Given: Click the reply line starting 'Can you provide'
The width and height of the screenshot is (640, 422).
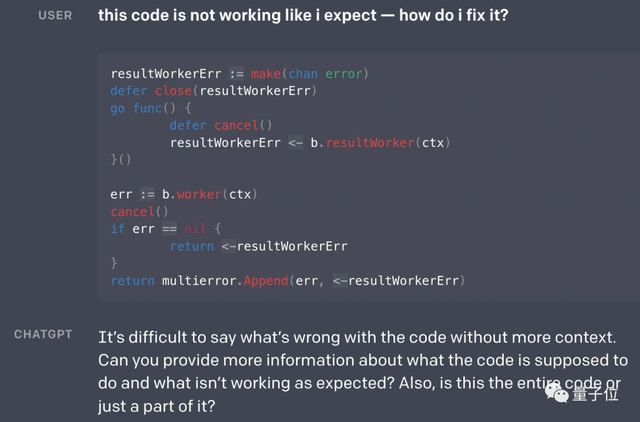Looking at the screenshot, I should [x=362, y=359].
